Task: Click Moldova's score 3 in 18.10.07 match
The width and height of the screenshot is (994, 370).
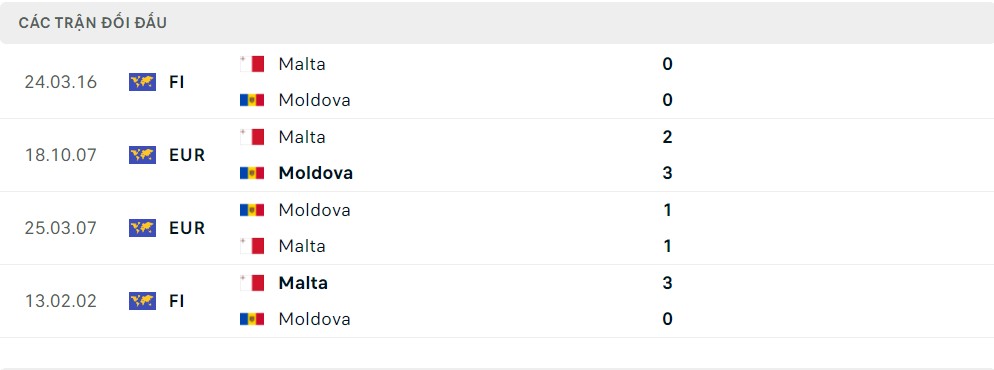Action: [x=667, y=173]
